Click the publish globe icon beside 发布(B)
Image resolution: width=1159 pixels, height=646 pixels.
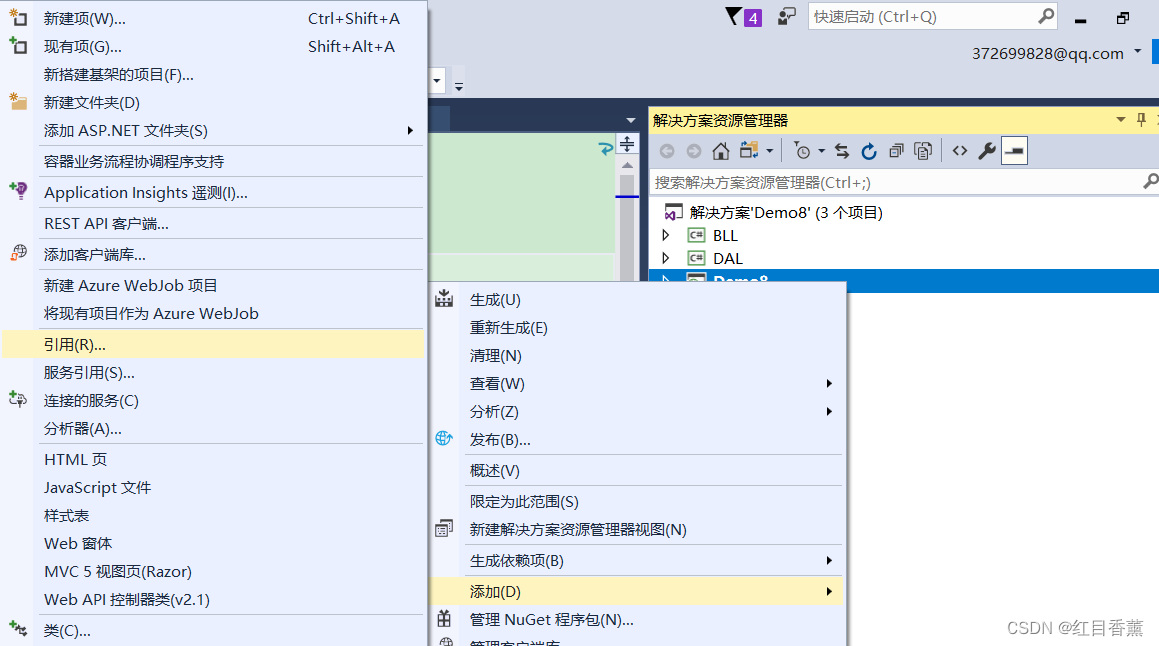(443, 439)
